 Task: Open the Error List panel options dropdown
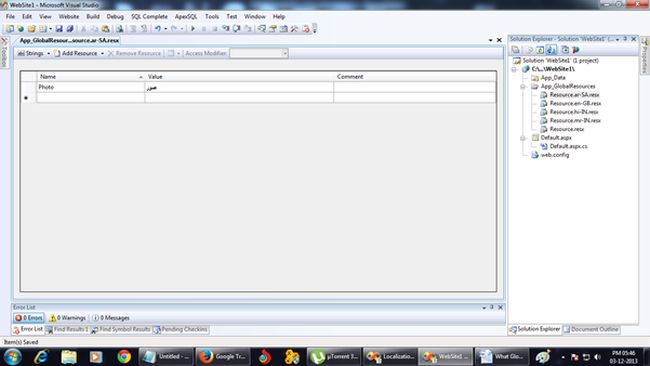(484, 308)
